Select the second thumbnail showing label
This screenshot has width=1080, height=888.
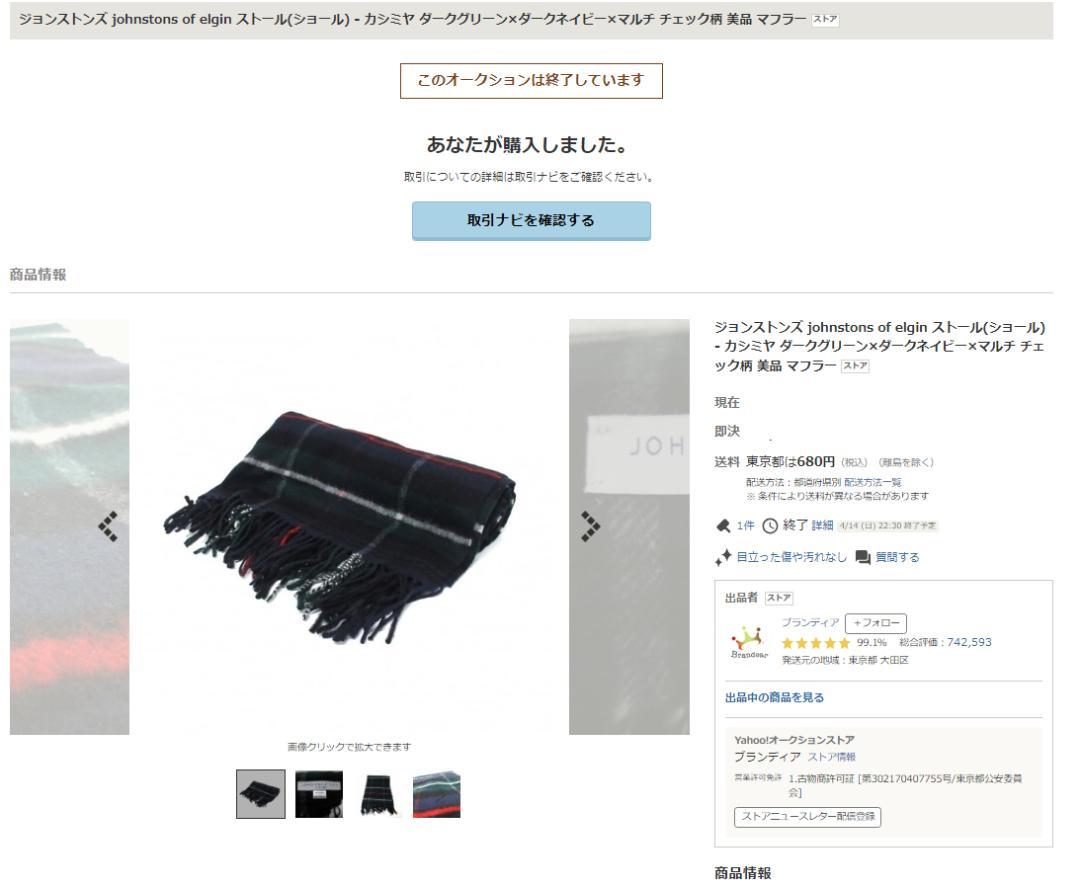319,794
